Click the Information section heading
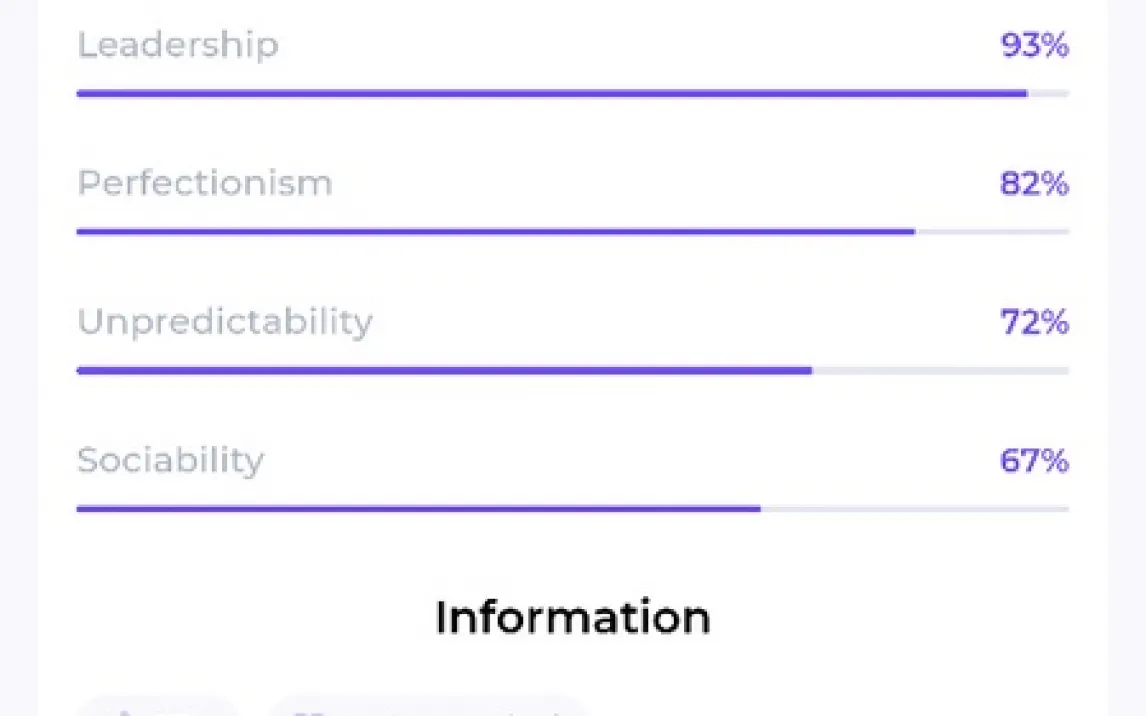1146x716 pixels. pos(572,617)
